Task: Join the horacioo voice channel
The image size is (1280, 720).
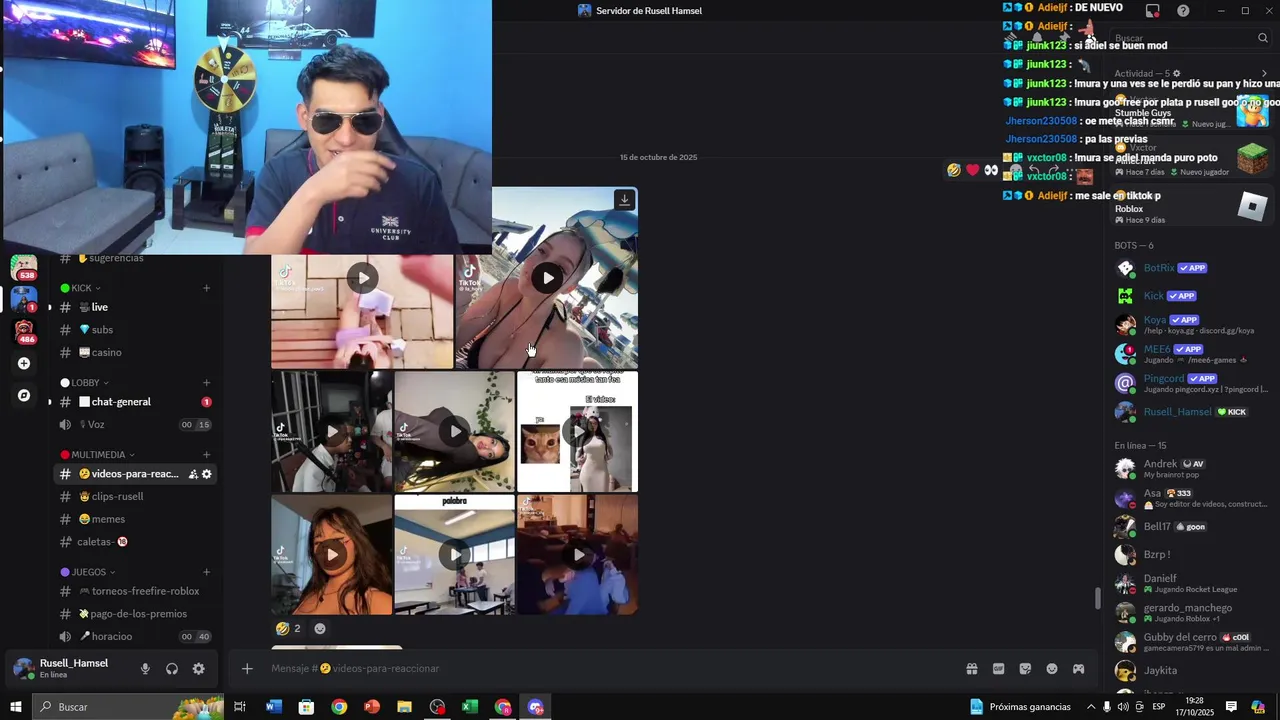Action: (x=135, y=637)
